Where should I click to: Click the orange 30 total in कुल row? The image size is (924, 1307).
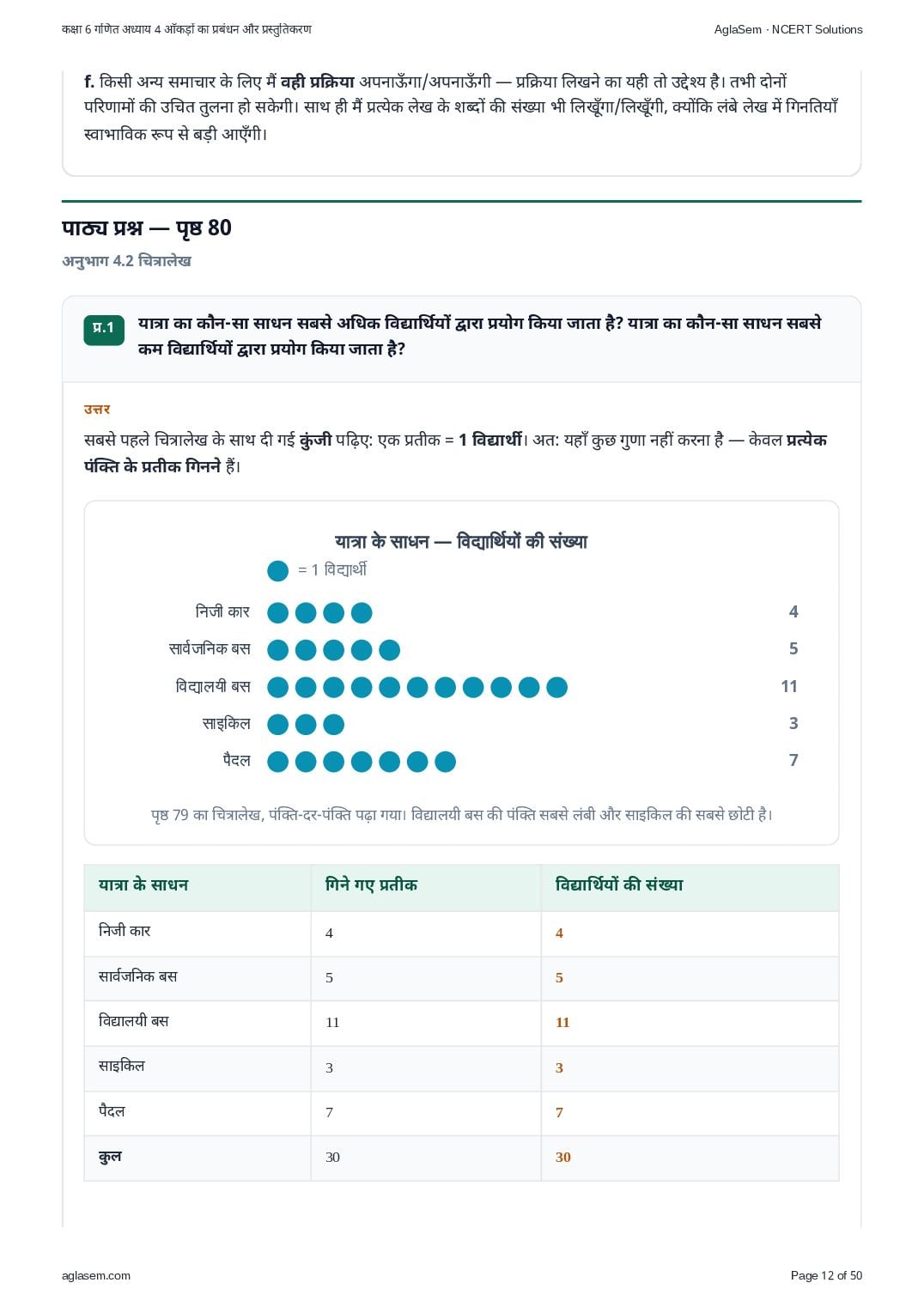563,1157
